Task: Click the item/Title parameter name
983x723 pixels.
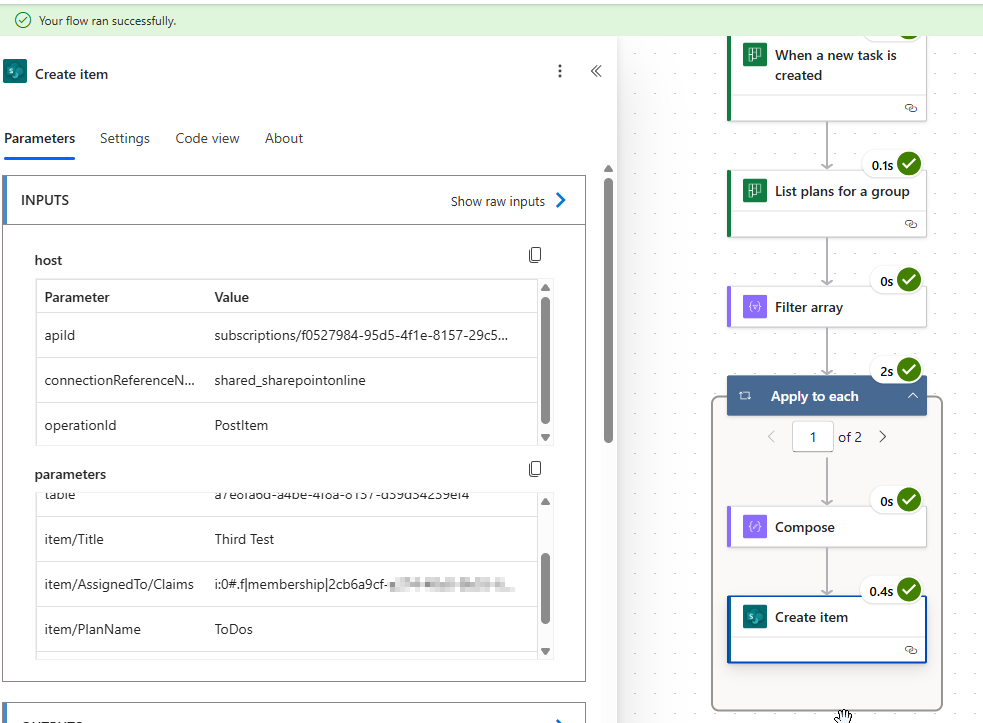Action: point(74,539)
